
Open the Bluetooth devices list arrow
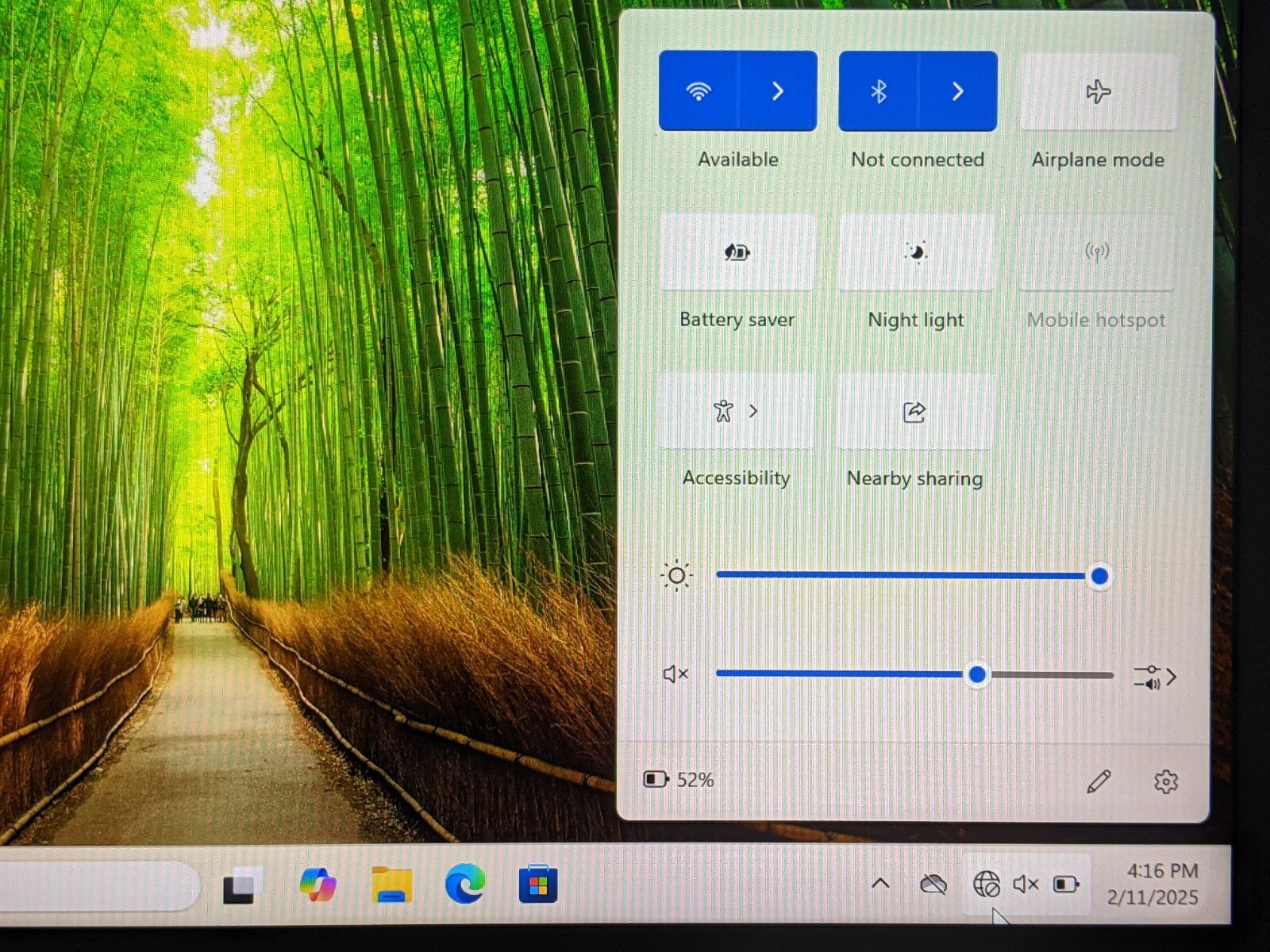coord(958,91)
